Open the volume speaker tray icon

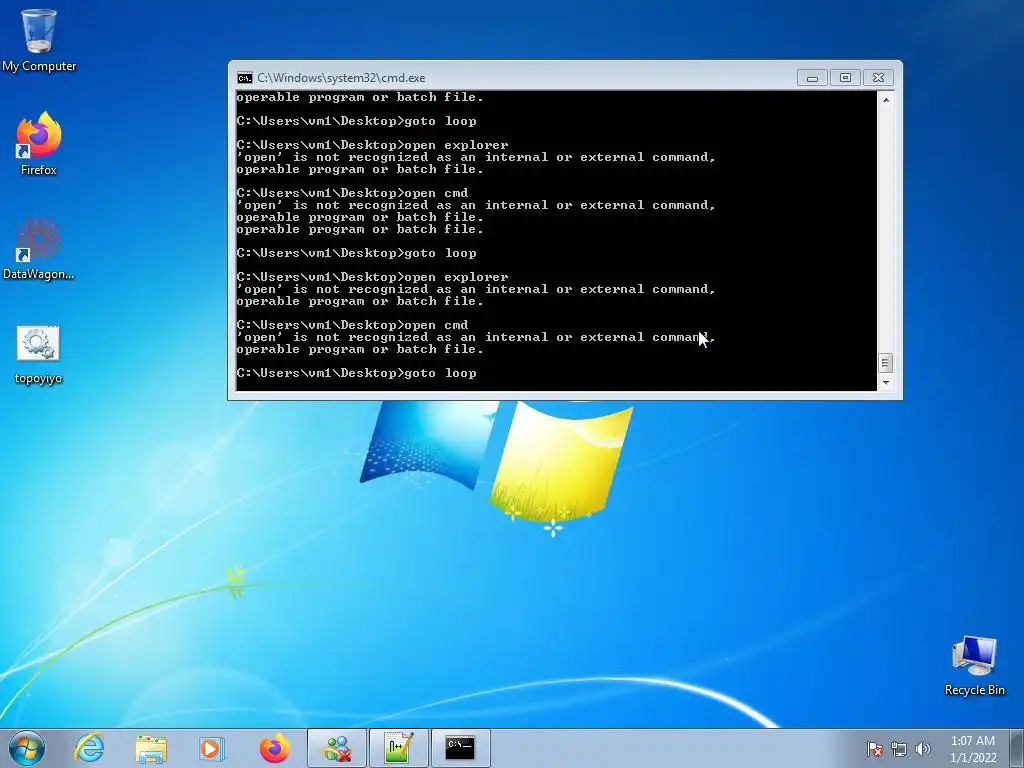coord(923,749)
